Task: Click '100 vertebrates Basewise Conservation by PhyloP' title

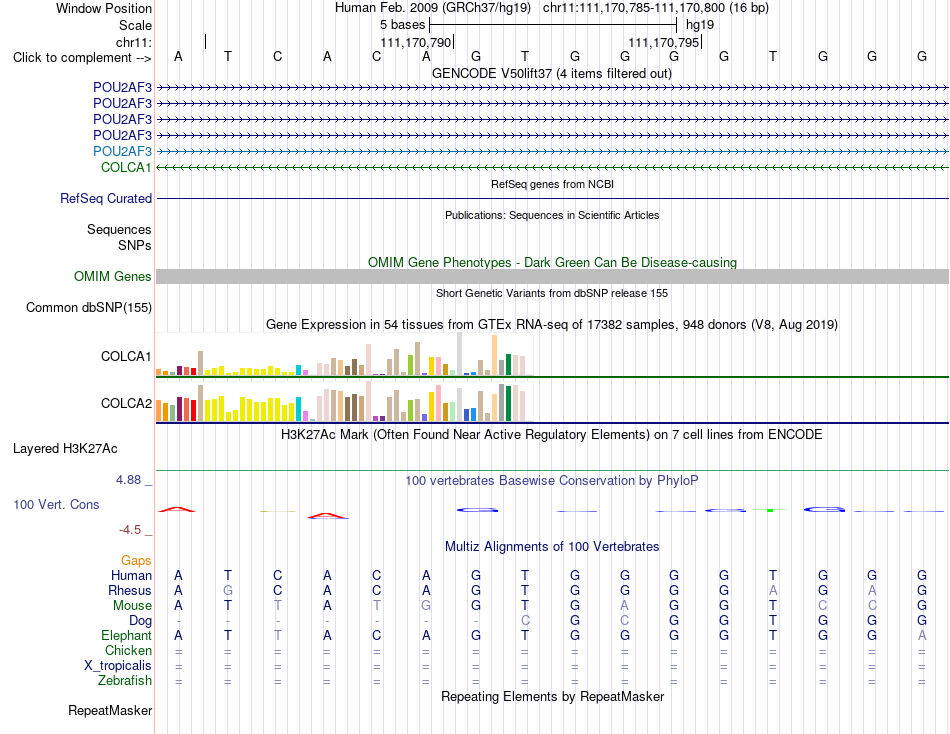Action: click(x=552, y=481)
